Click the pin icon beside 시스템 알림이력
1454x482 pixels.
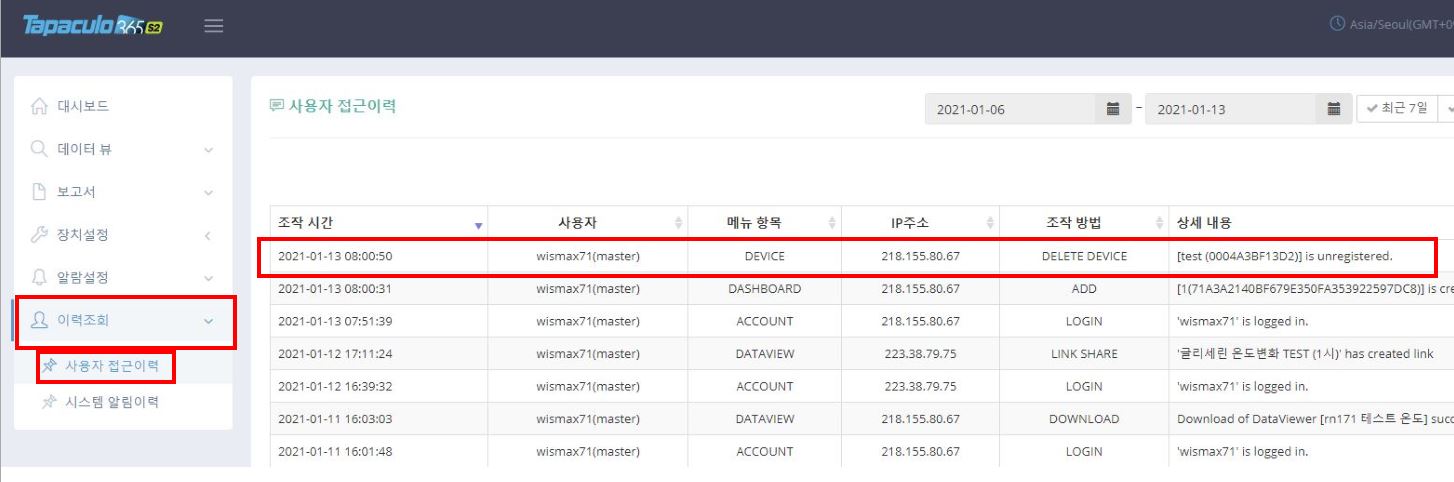point(49,402)
